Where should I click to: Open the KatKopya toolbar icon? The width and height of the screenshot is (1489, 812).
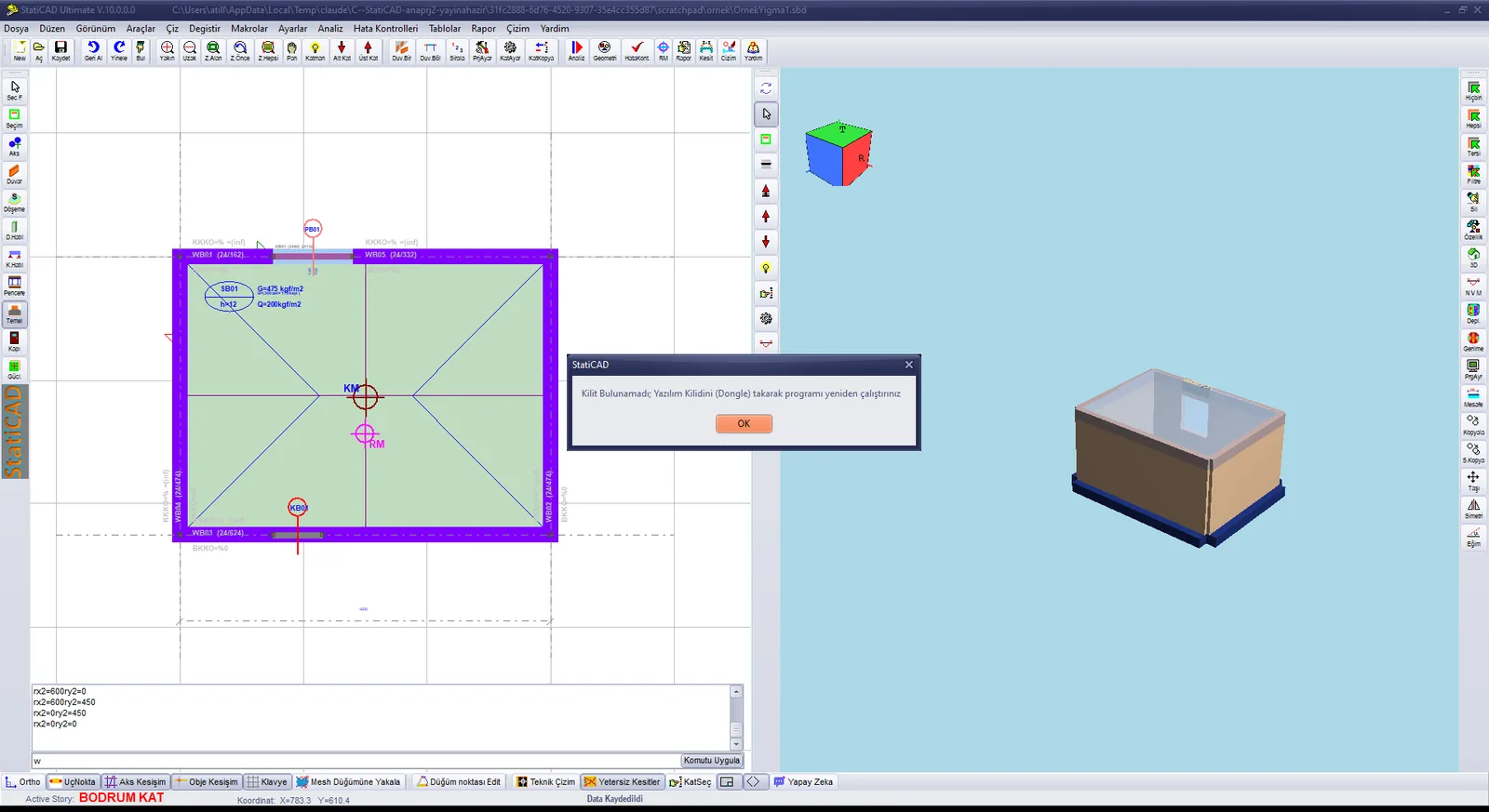tap(541, 51)
